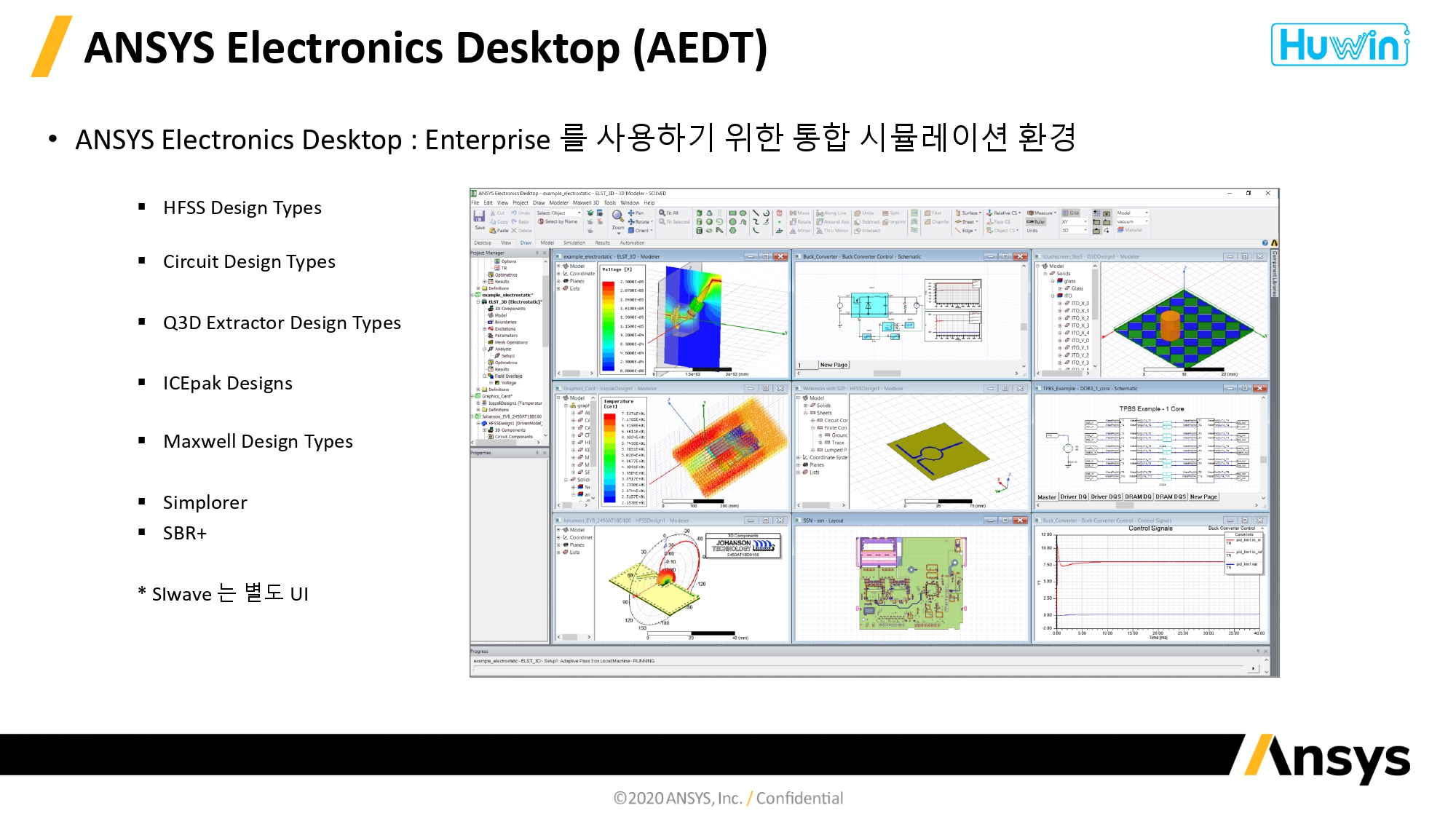Click the Mirror tool
This screenshot has height=819, width=1456.
[x=800, y=230]
